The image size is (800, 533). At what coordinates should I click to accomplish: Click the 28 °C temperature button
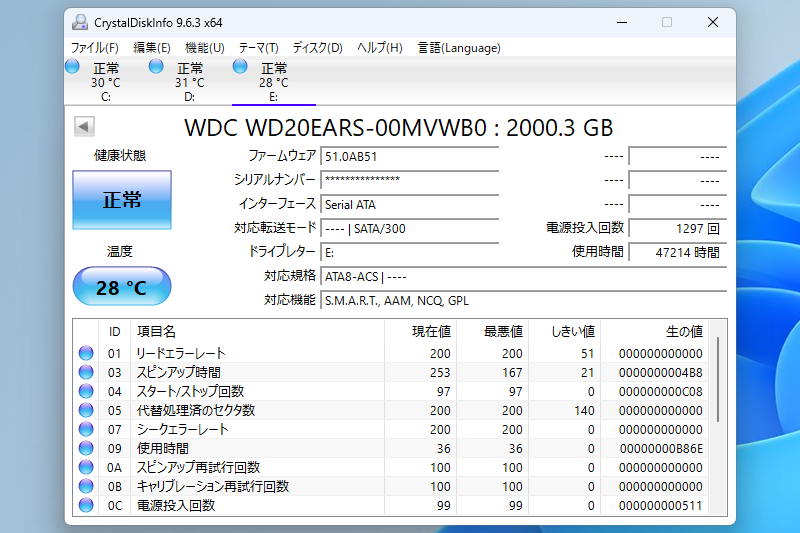point(122,286)
